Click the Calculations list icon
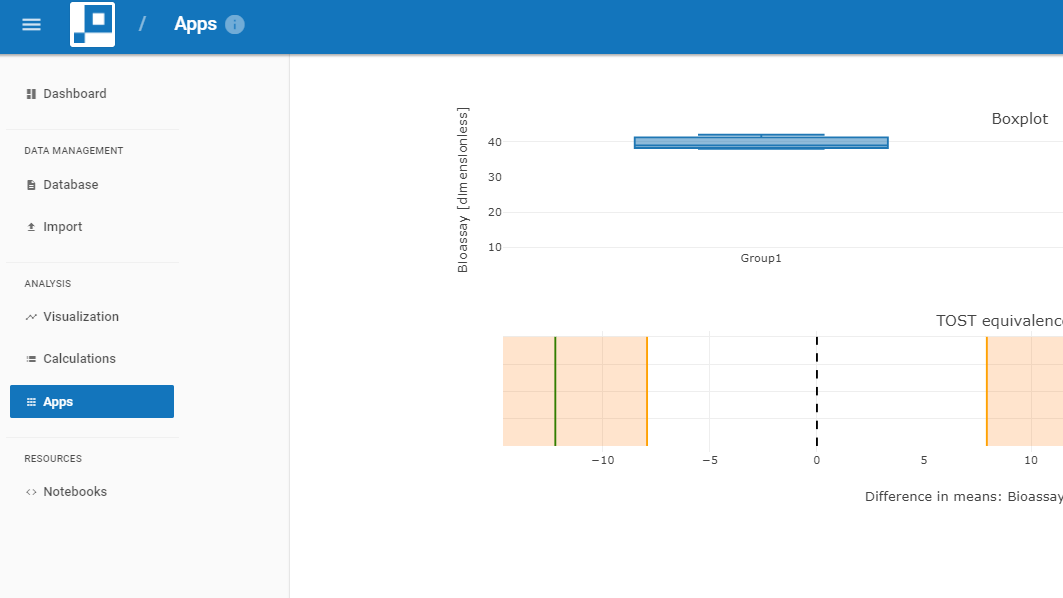1063x598 pixels. click(x=31, y=359)
